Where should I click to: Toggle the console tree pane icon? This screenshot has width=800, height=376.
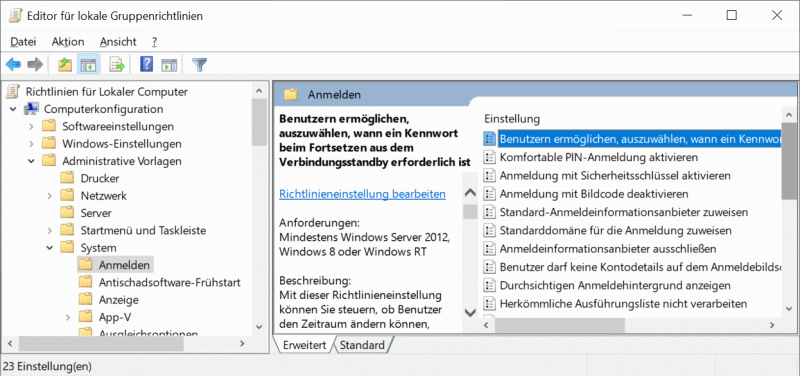coord(88,65)
